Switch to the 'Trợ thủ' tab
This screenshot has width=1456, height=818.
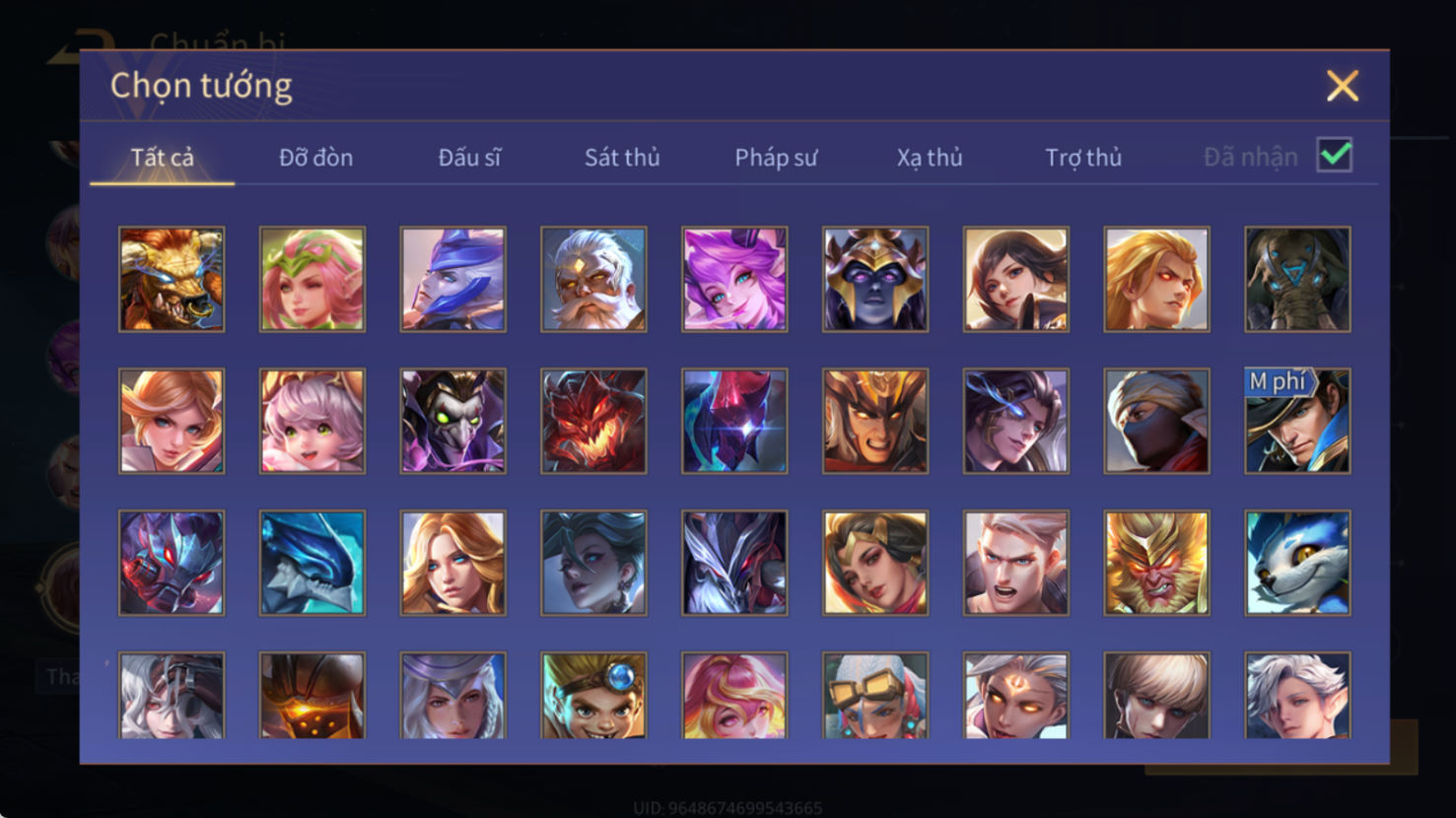click(1083, 158)
